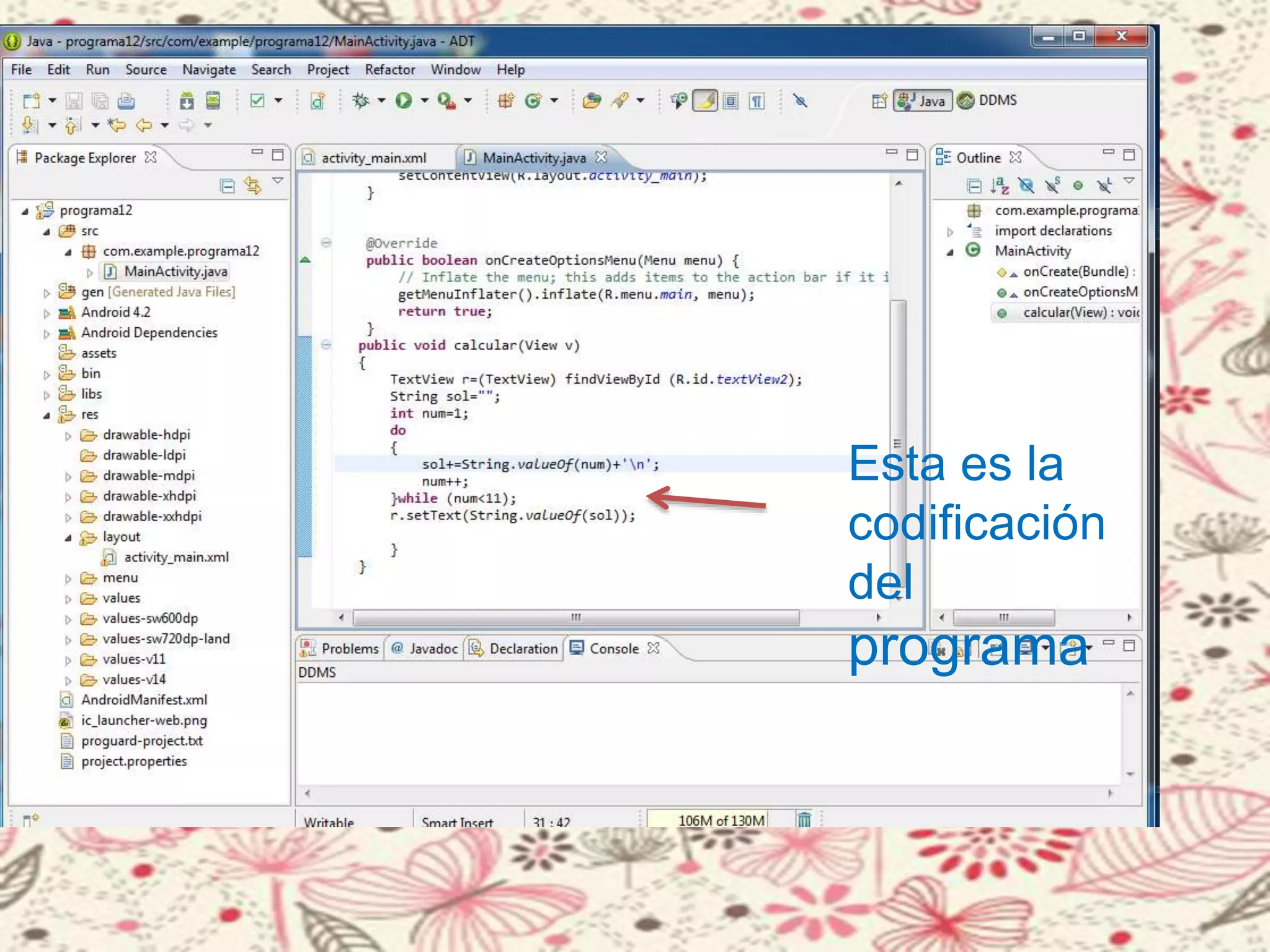Collapse the layout folder
This screenshot has height=952, width=1270.
click(68, 538)
